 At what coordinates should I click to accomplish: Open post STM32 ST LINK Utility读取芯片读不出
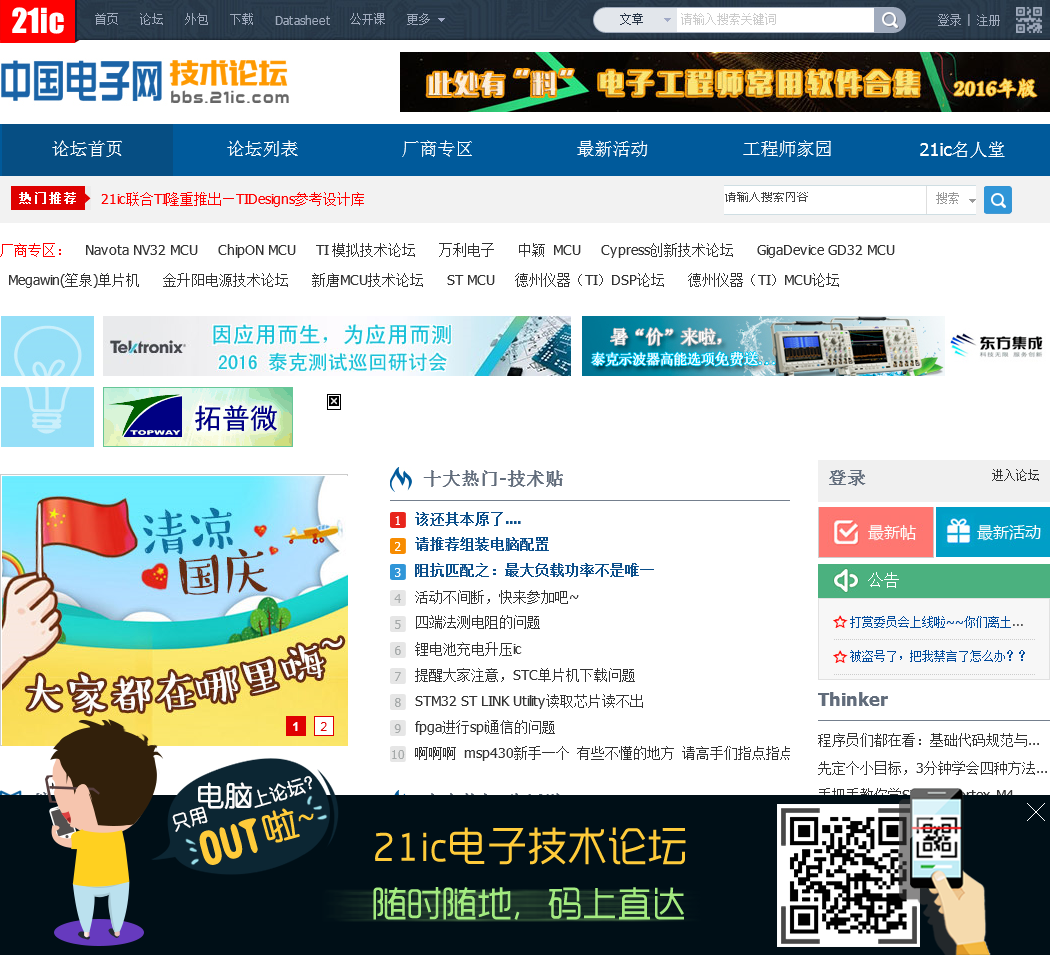(529, 702)
